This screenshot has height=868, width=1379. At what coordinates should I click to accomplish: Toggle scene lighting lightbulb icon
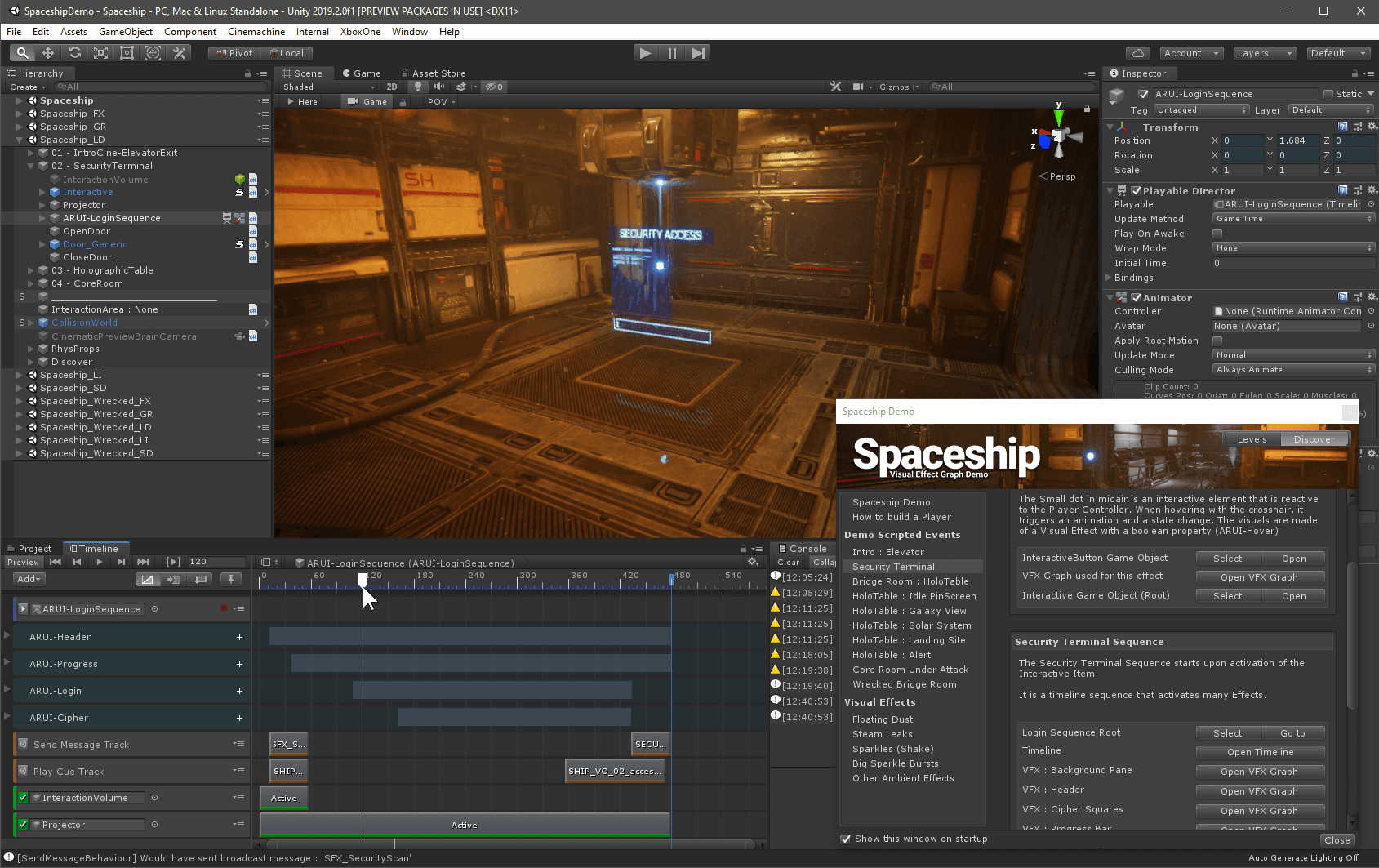418,87
